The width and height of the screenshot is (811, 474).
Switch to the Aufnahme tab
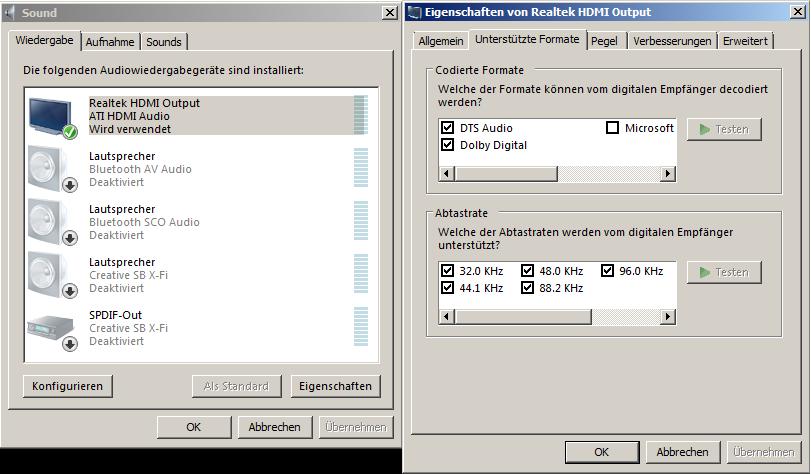110,42
